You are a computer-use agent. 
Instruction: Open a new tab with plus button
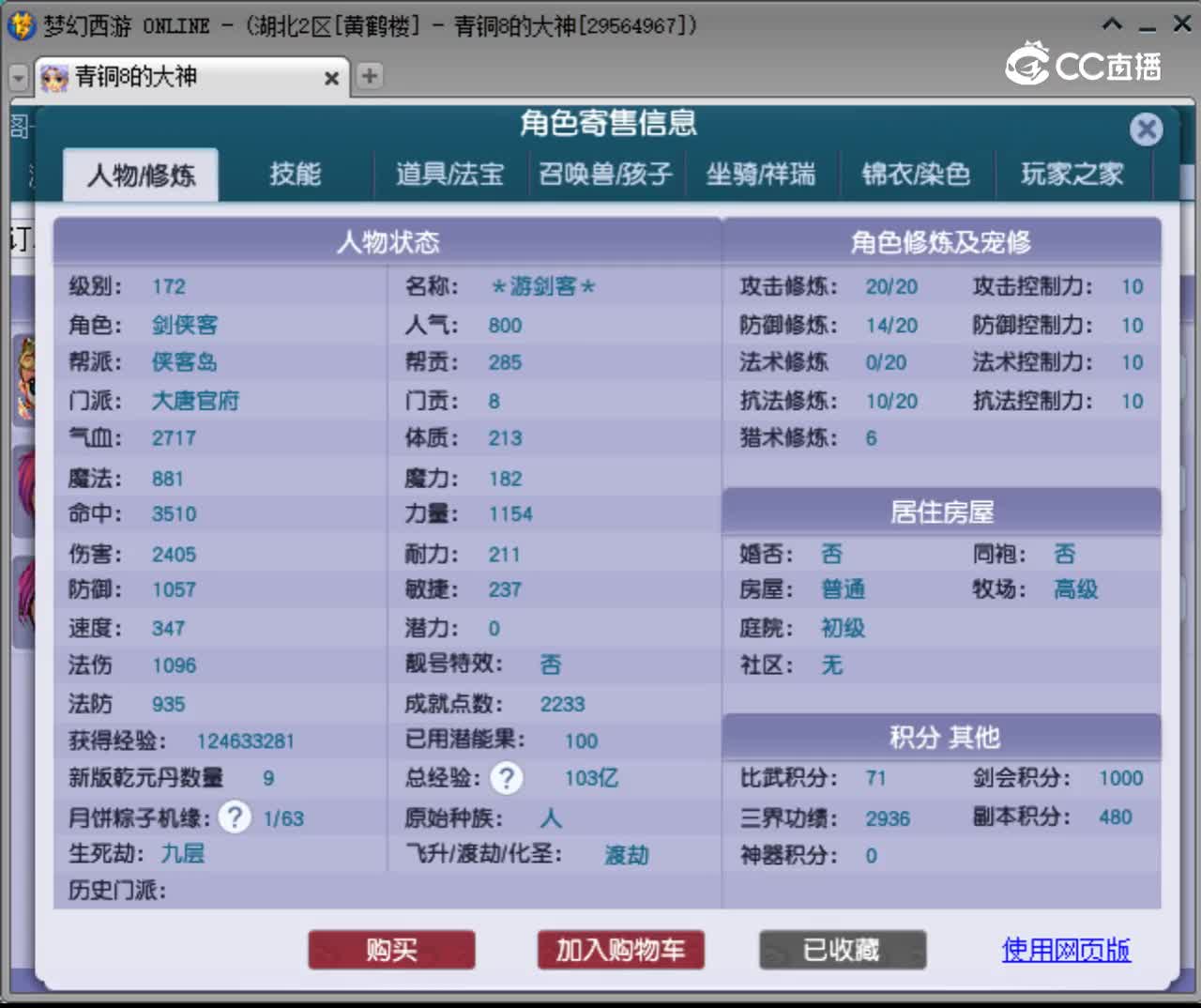click(370, 76)
